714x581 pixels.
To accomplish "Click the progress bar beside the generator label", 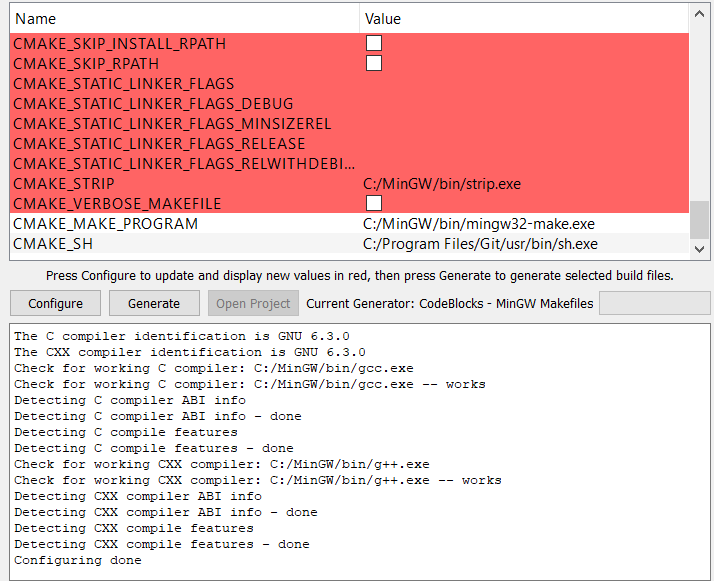I will click(654, 303).
